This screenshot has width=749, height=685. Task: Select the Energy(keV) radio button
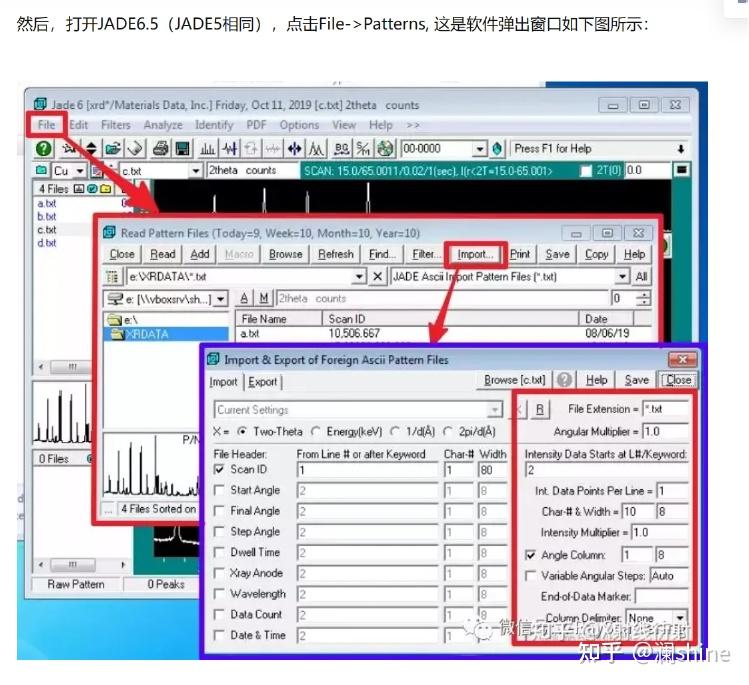pos(316,431)
